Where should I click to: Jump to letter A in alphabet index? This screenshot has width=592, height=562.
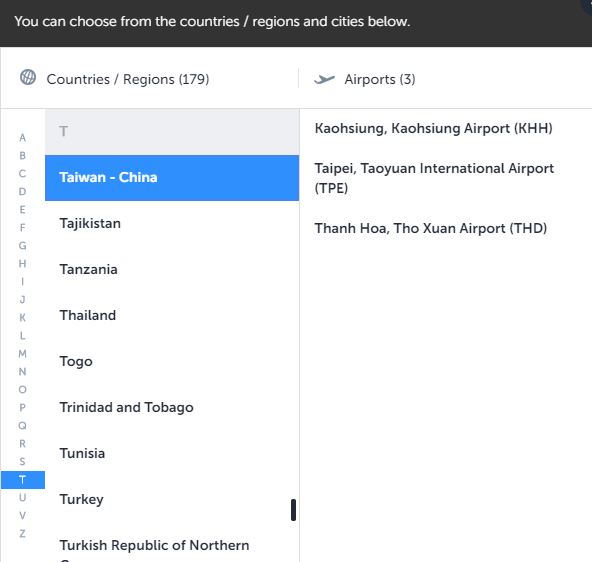click(x=22, y=138)
